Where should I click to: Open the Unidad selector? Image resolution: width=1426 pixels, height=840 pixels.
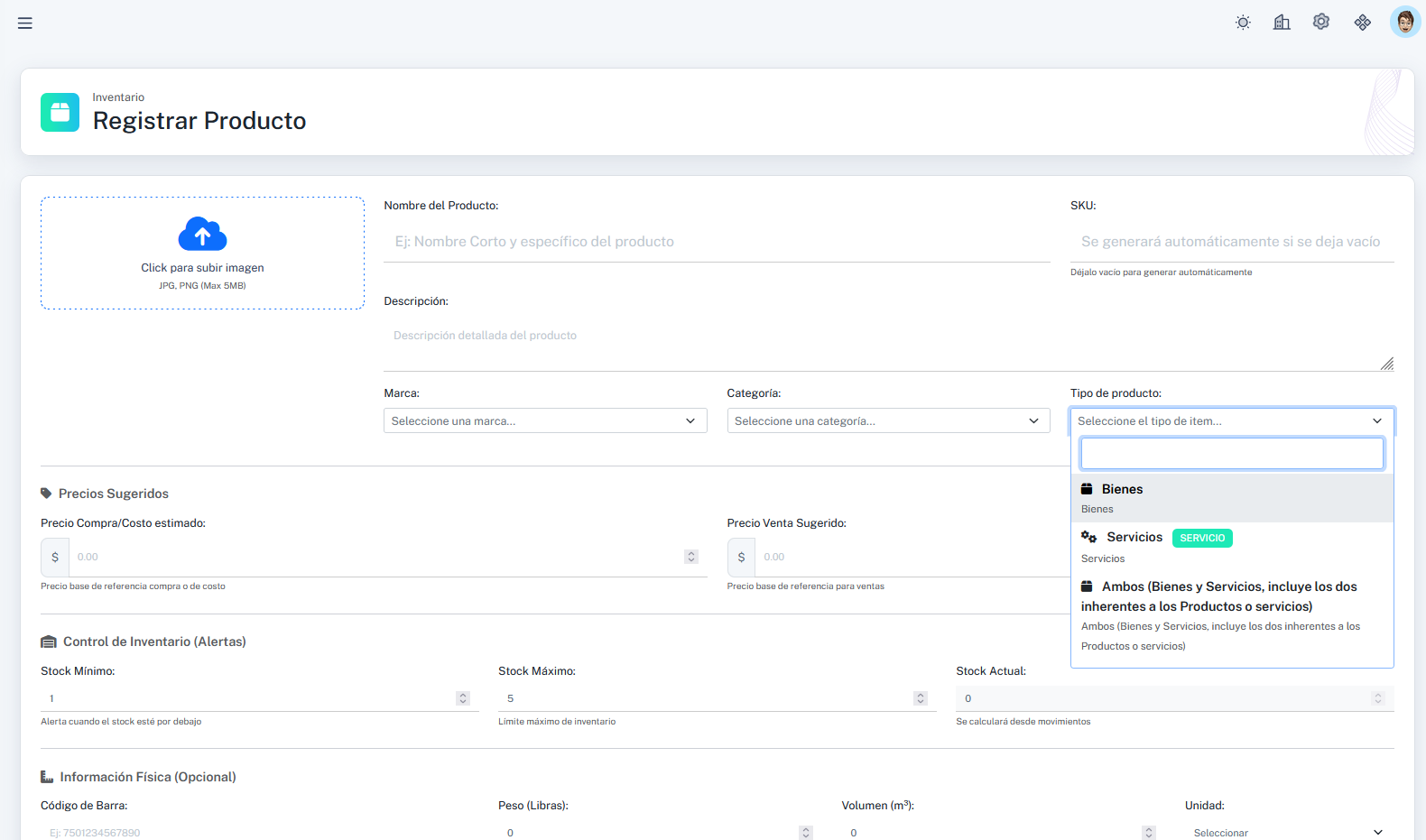[1288, 832]
